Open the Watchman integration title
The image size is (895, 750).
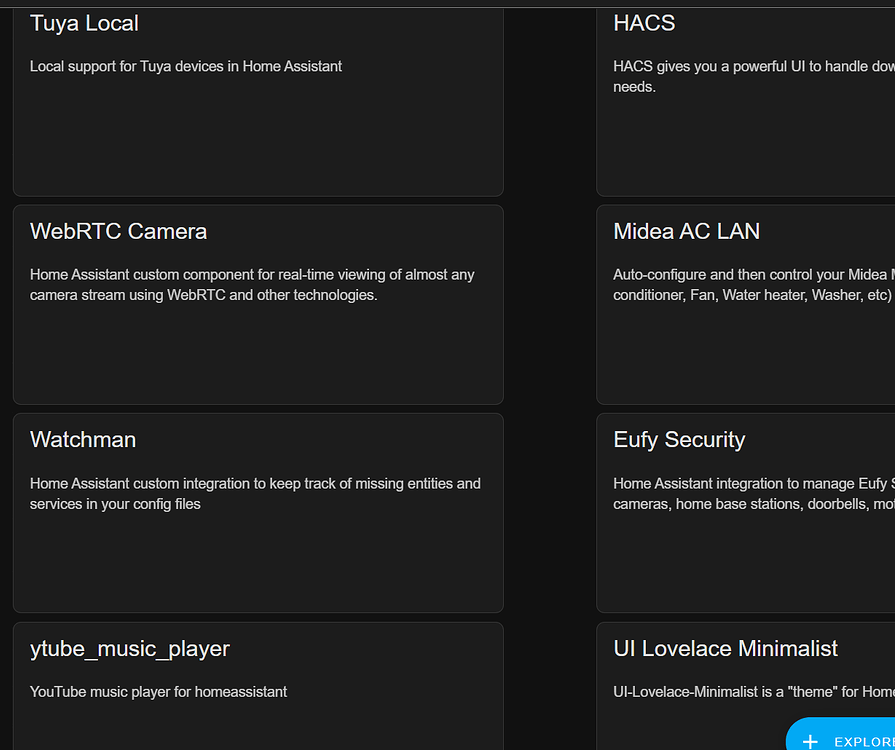83,440
